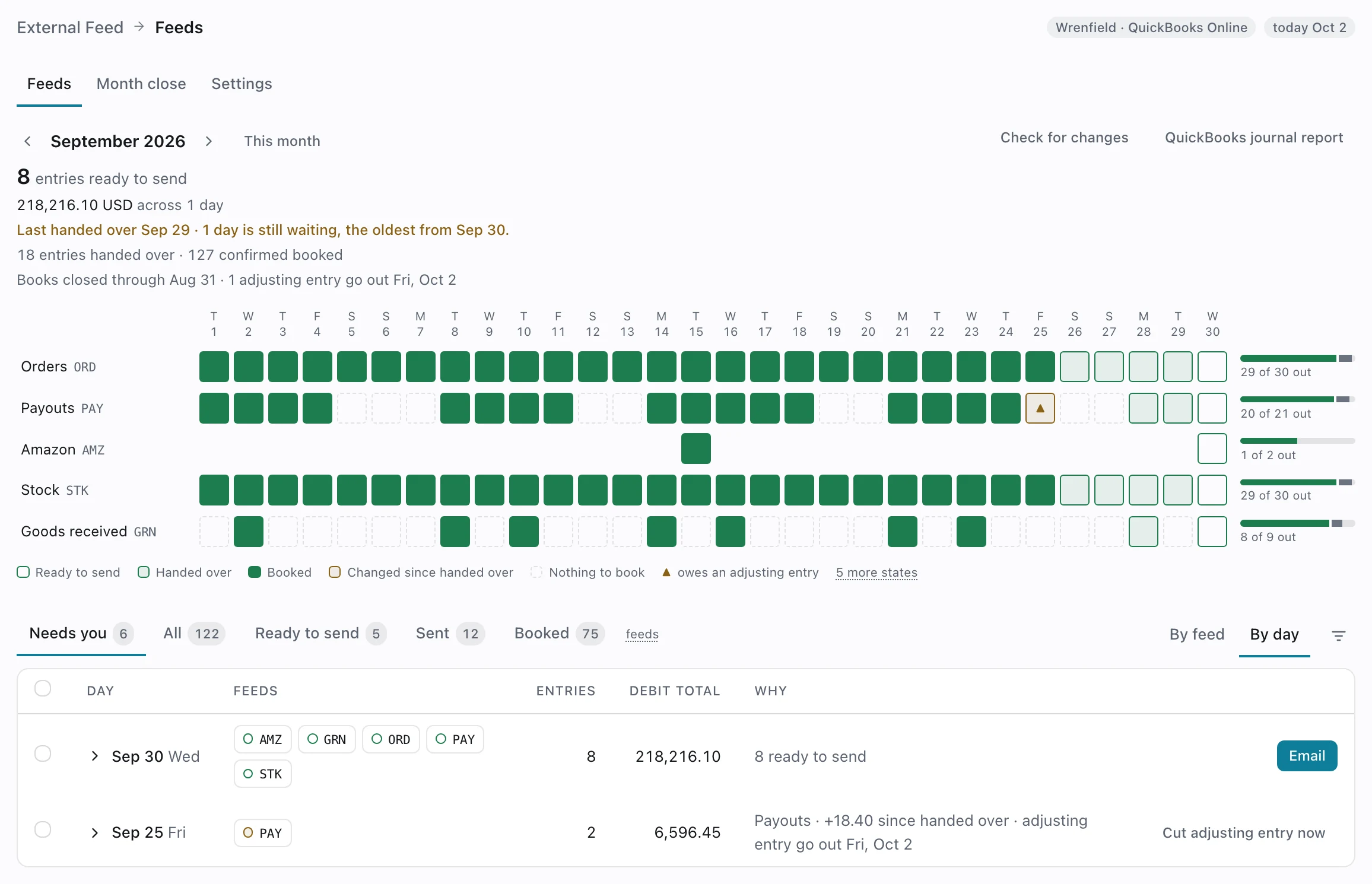Click the GRN feed chip in Sep 30 row
Viewport: 1372px width, 884px height.
click(326, 739)
